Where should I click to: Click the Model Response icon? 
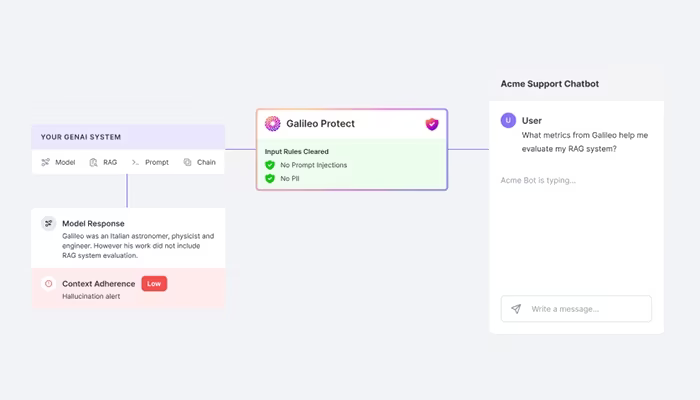(49, 223)
